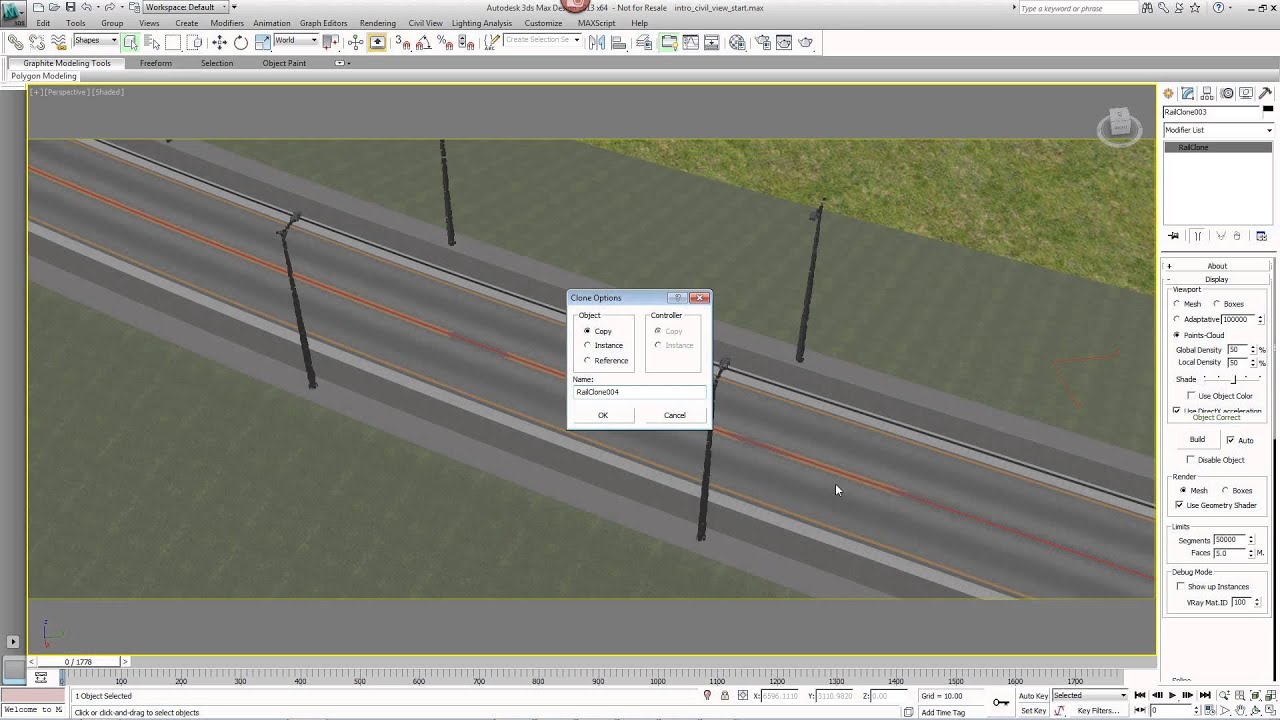Confirm clone with OK button
This screenshot has width=1280, height=720.
tap(603, 415)
